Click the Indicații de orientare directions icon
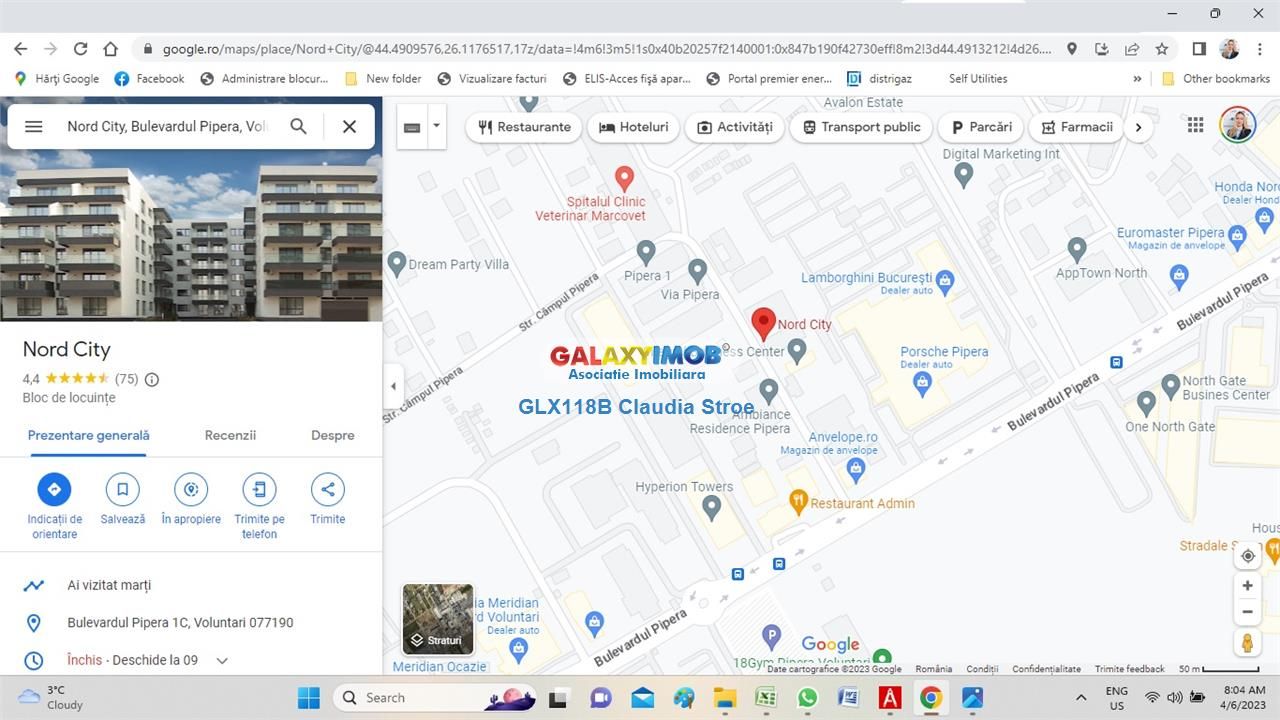1280x720 pixels. [x=54, y=489]
